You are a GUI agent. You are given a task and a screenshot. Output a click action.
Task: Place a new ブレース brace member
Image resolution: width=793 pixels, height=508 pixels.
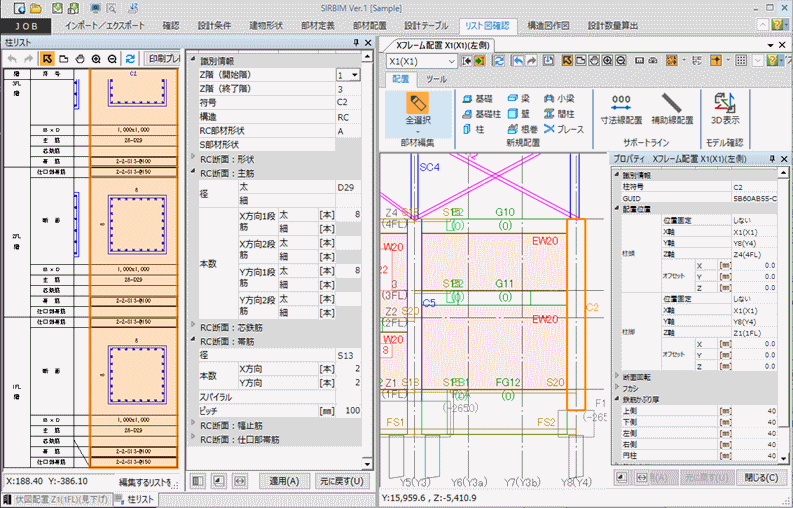point(563,129)
